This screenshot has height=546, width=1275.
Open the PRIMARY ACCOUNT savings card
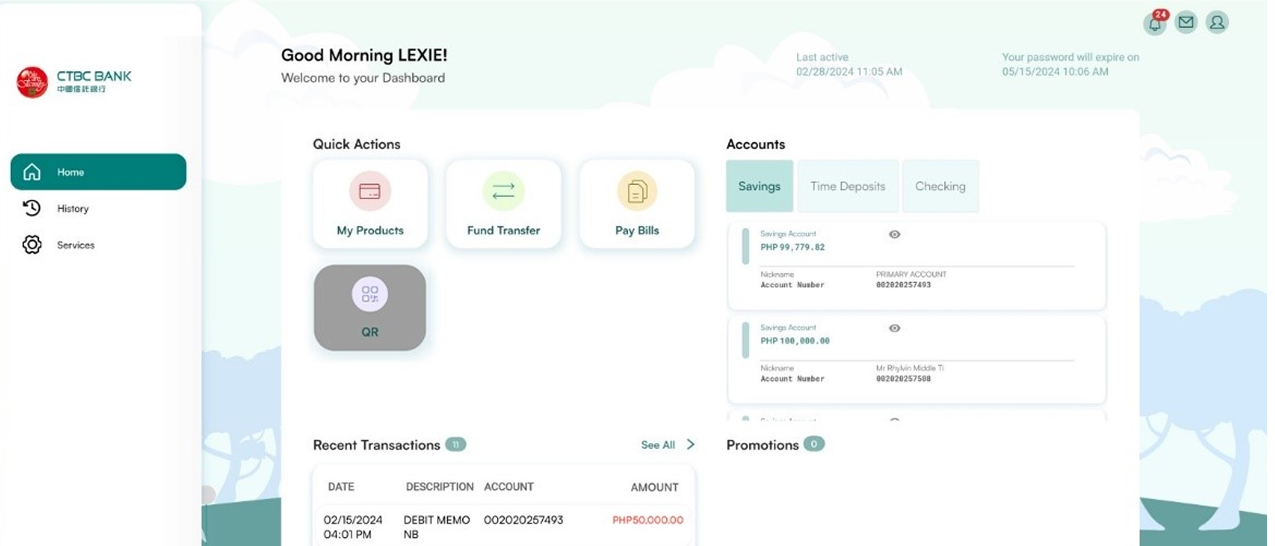tap(917, 265)
